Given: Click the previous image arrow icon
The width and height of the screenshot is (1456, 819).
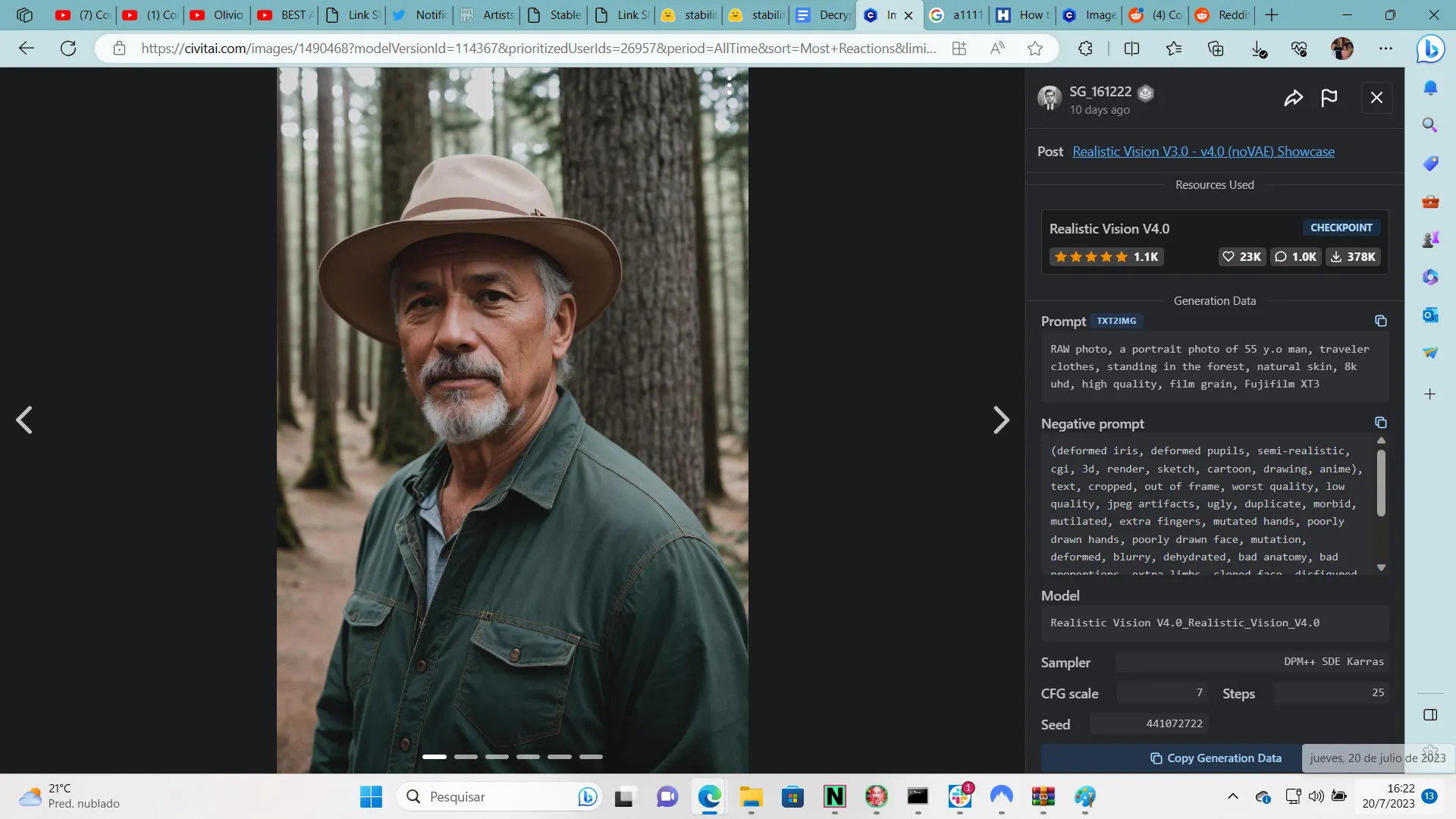Looking at the screenshot, I should pos(24,421).
